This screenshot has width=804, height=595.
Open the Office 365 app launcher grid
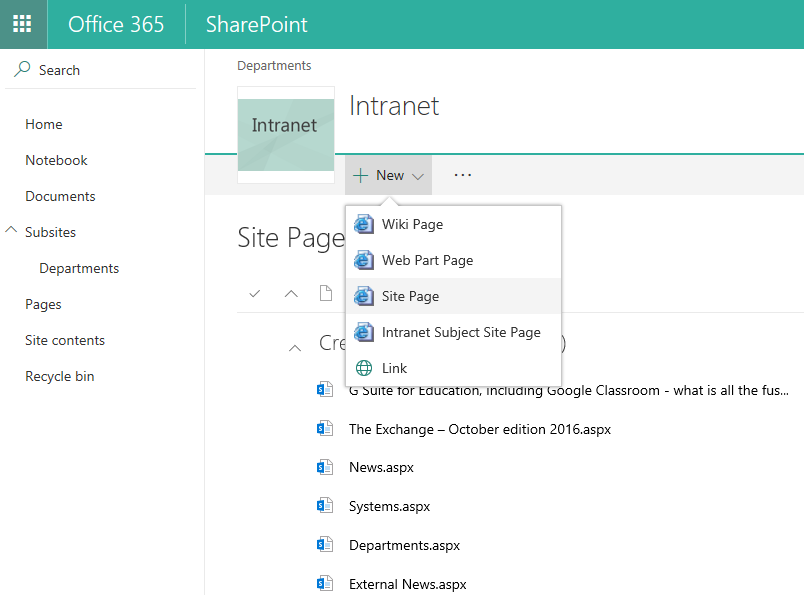tap(22, 24)
